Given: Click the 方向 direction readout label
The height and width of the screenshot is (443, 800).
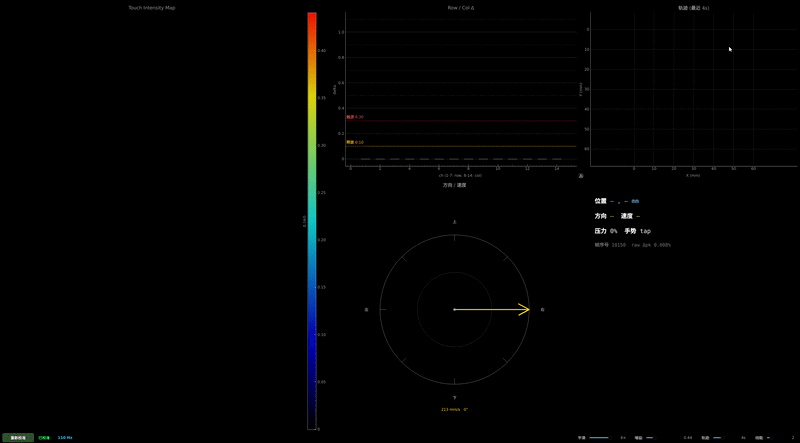Looking at the screenshot, I should tap(601, 216).
